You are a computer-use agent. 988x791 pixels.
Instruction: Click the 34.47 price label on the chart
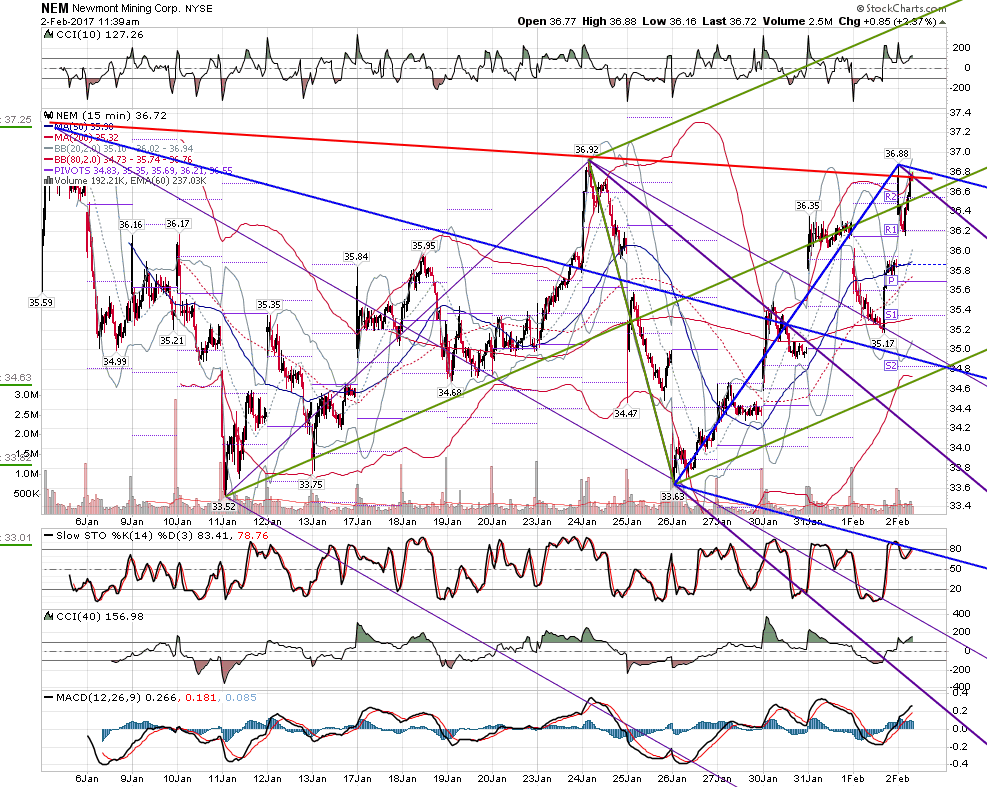(626, 413)
